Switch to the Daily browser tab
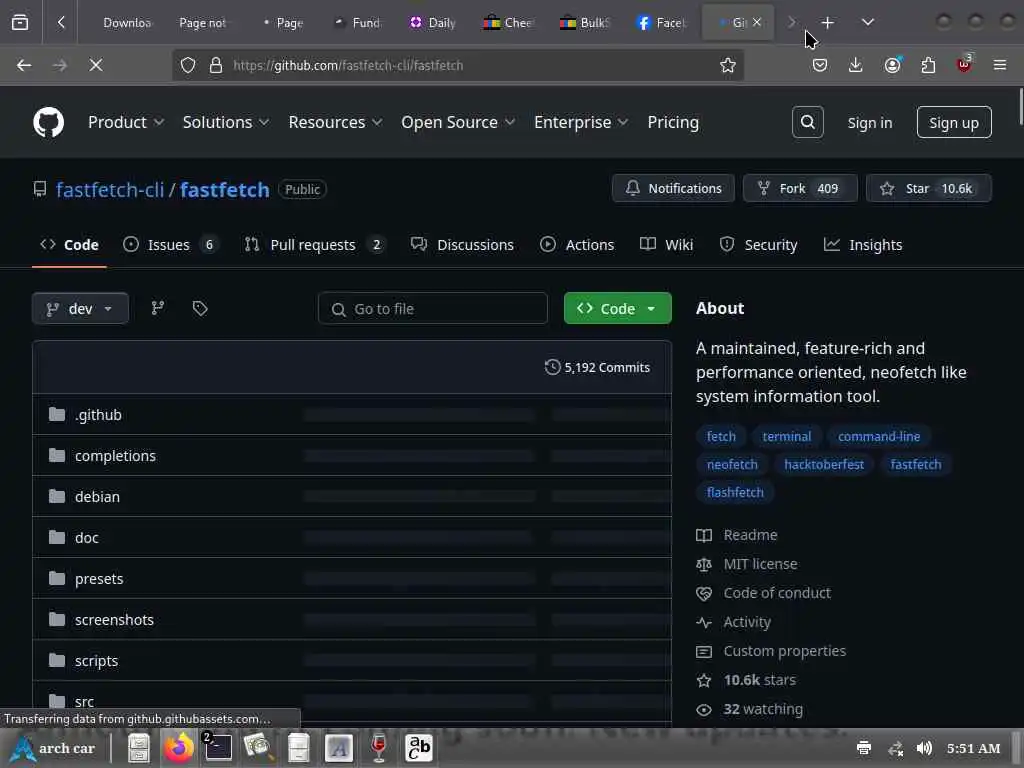The image size is (1024, 768). (432, 23)
